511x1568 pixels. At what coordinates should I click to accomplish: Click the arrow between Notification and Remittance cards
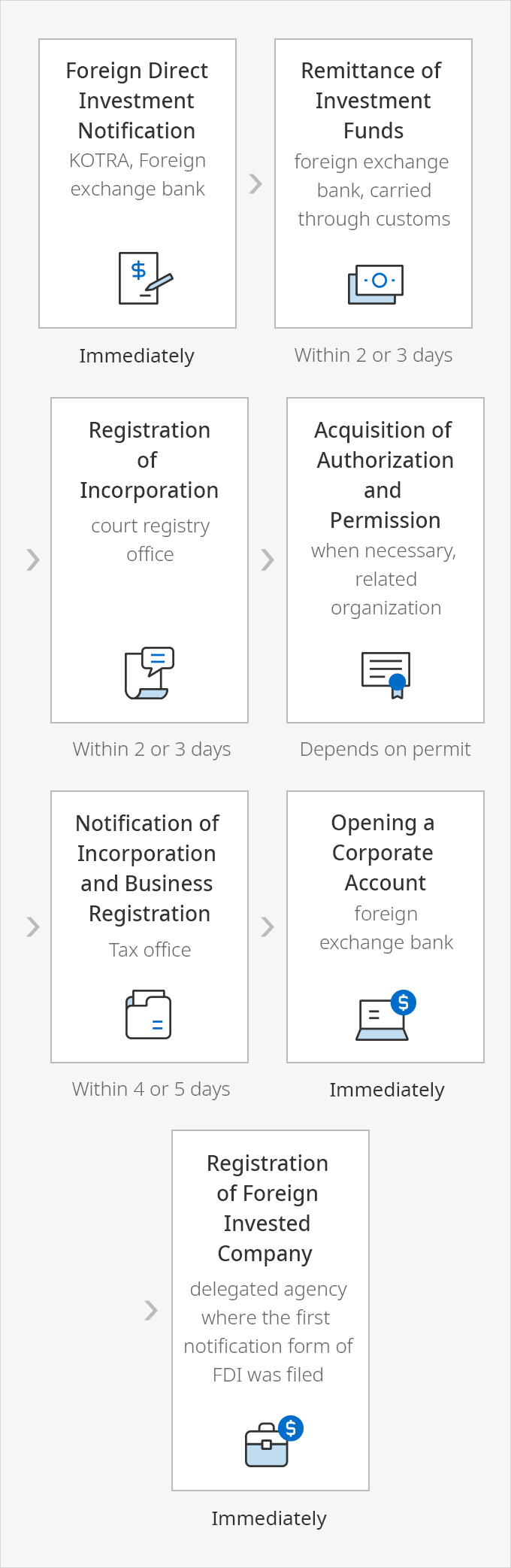tap(255, 183)
